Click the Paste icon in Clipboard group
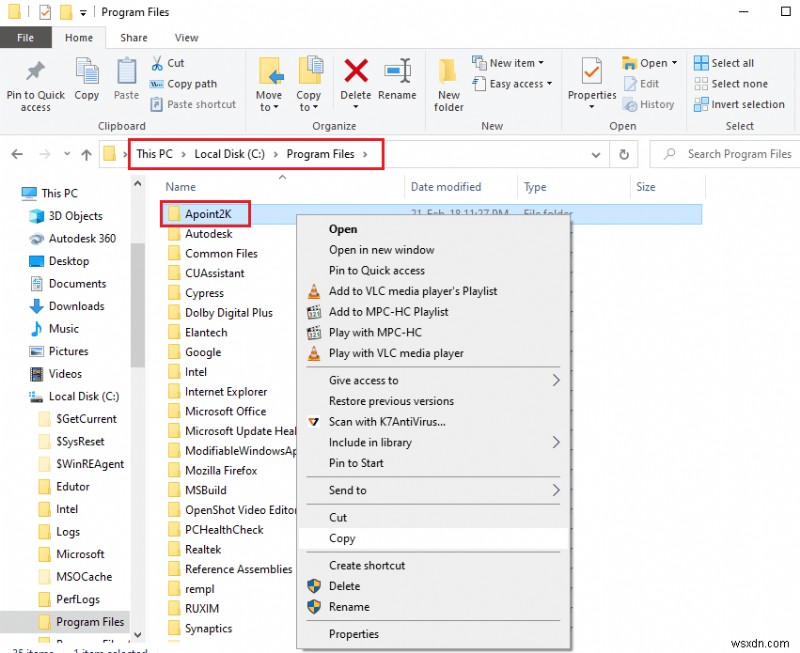Image resolution: width=800 pixels, height=653 pixels. (125, 78)
